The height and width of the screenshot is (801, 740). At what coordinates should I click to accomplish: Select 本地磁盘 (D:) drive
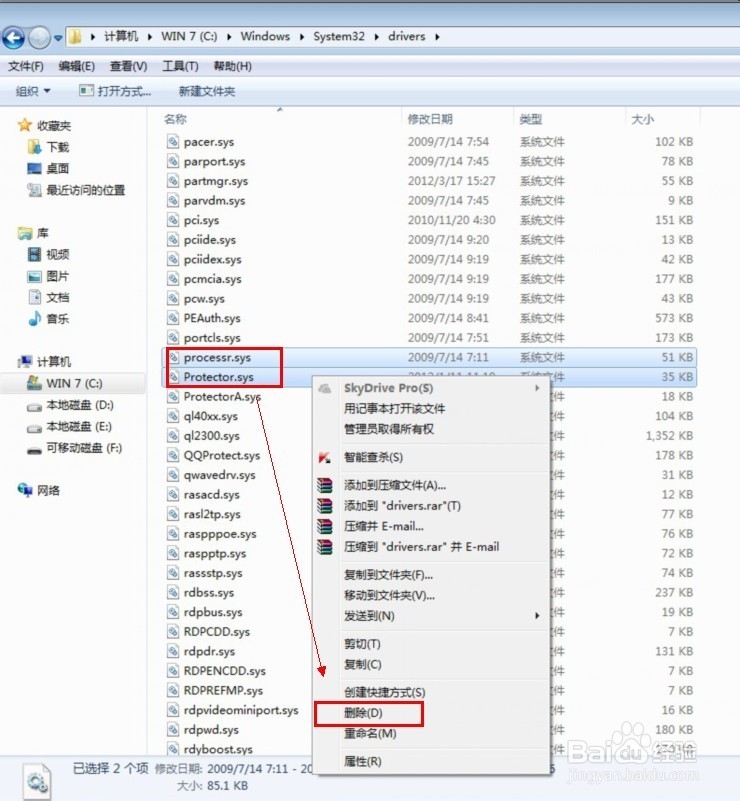coord(70,405)
